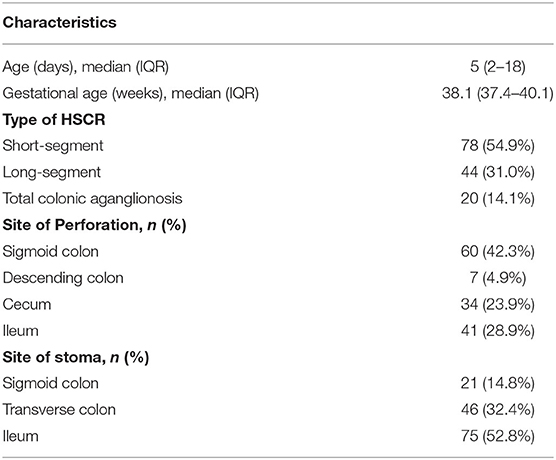
Task: Select Total colonic aganglionosis label
Action: click(x=92, y=199)
